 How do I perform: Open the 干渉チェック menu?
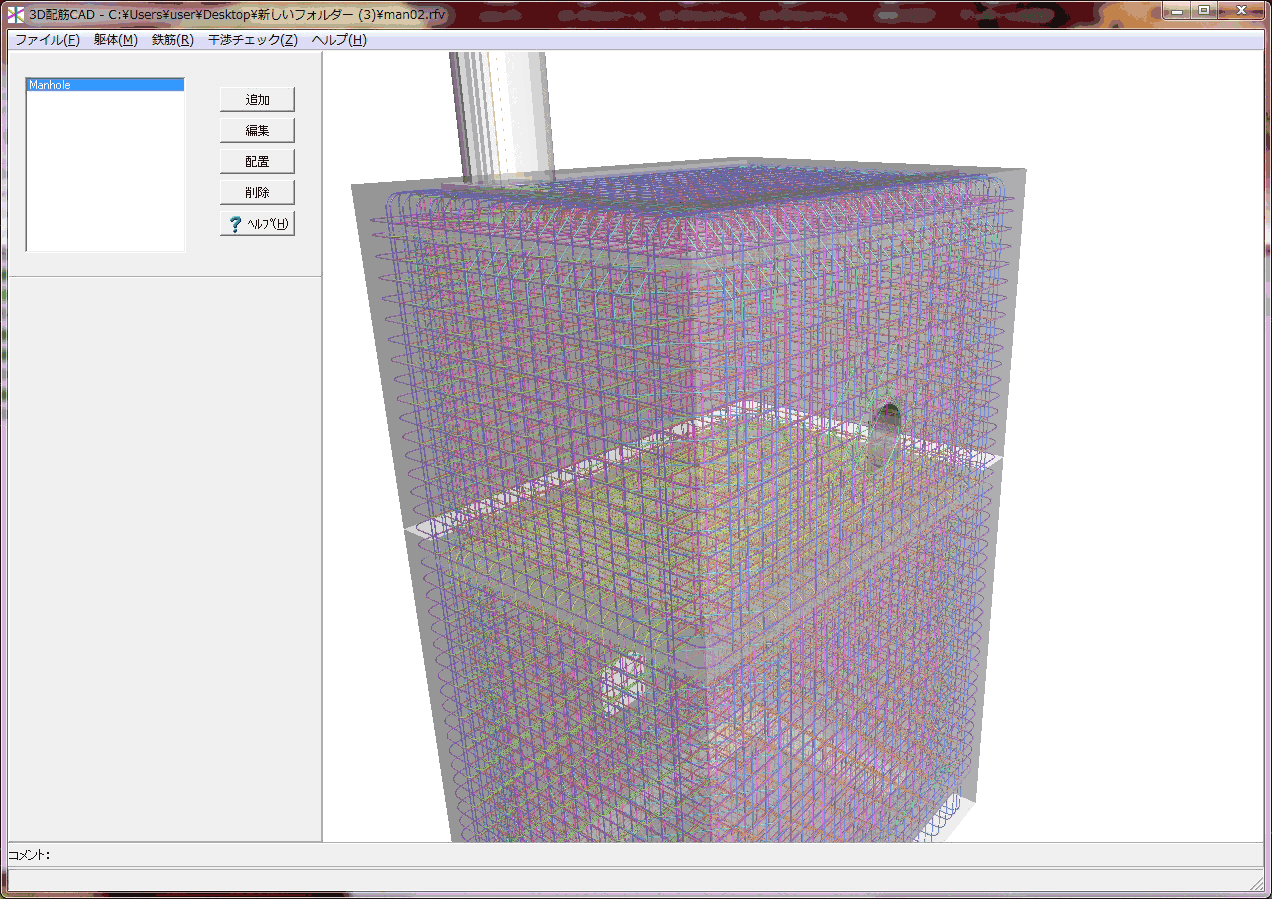pyautogui.click(x=252, y=40)
